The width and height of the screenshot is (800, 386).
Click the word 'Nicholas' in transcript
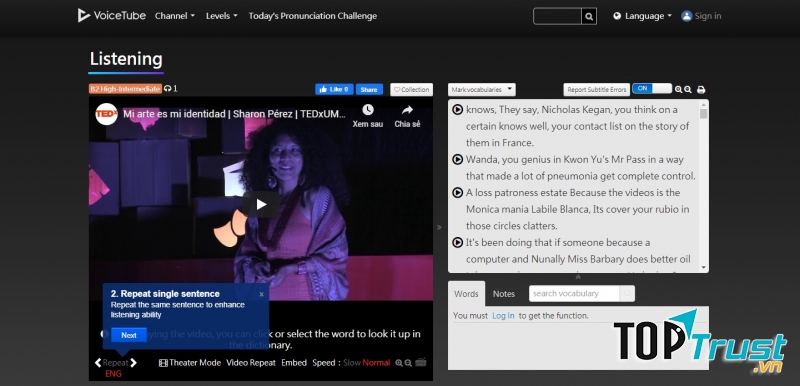coord(560,110)
